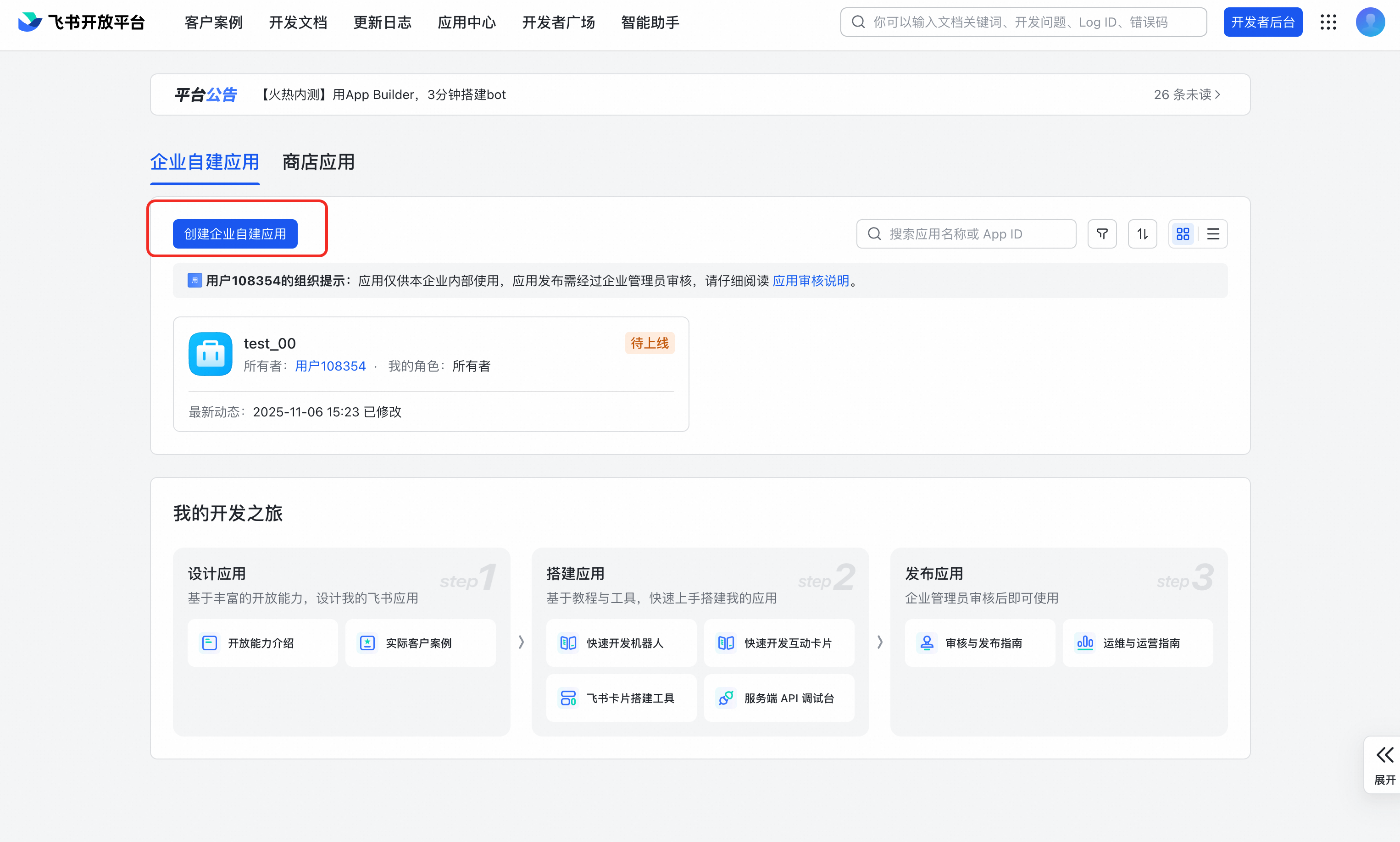
Task: Click the chevron between step 1 and step 2
Action: pos(521,642)
